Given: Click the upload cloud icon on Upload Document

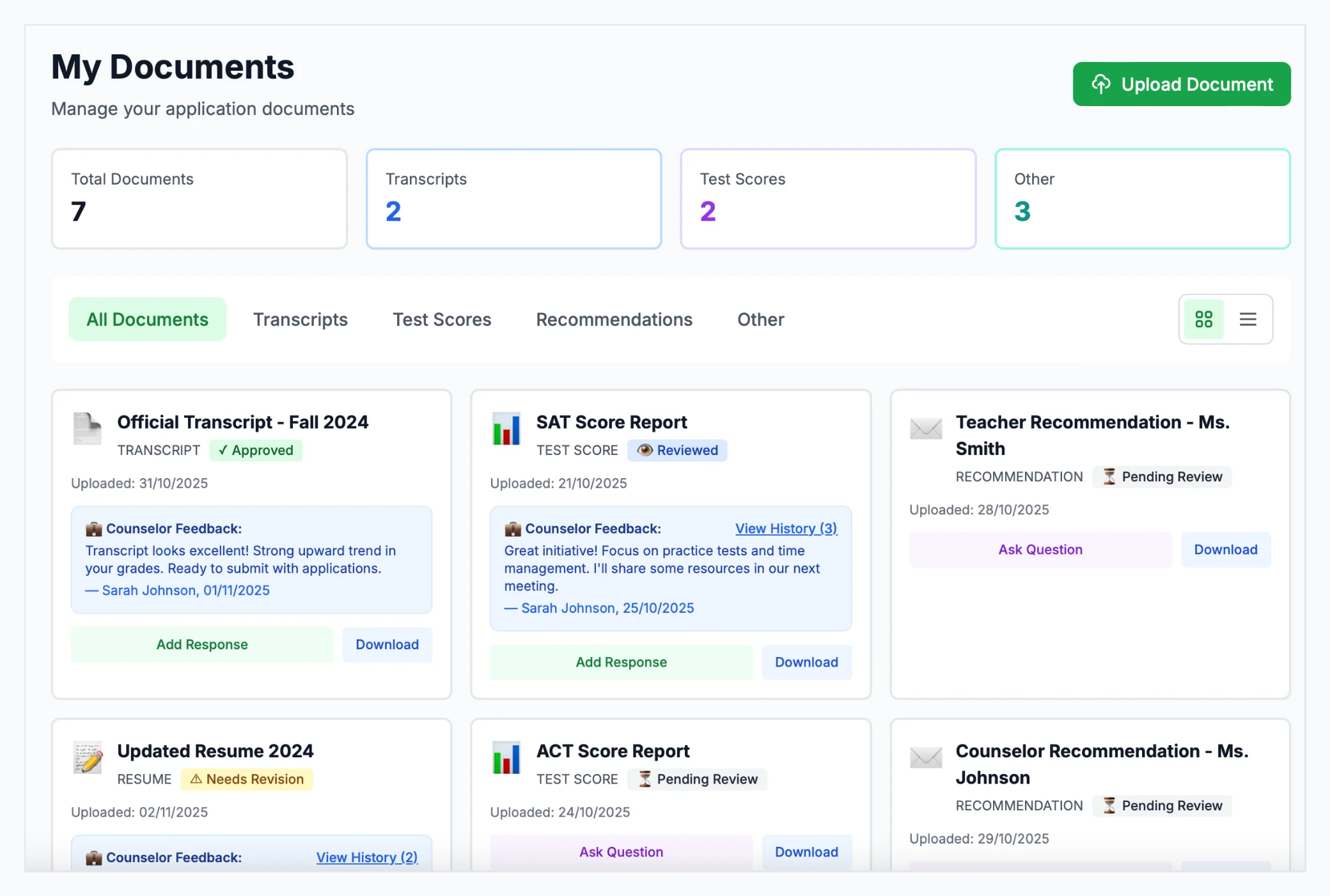Looking at the screenshot, I should pyautogui.click(x=1102, y=84).
